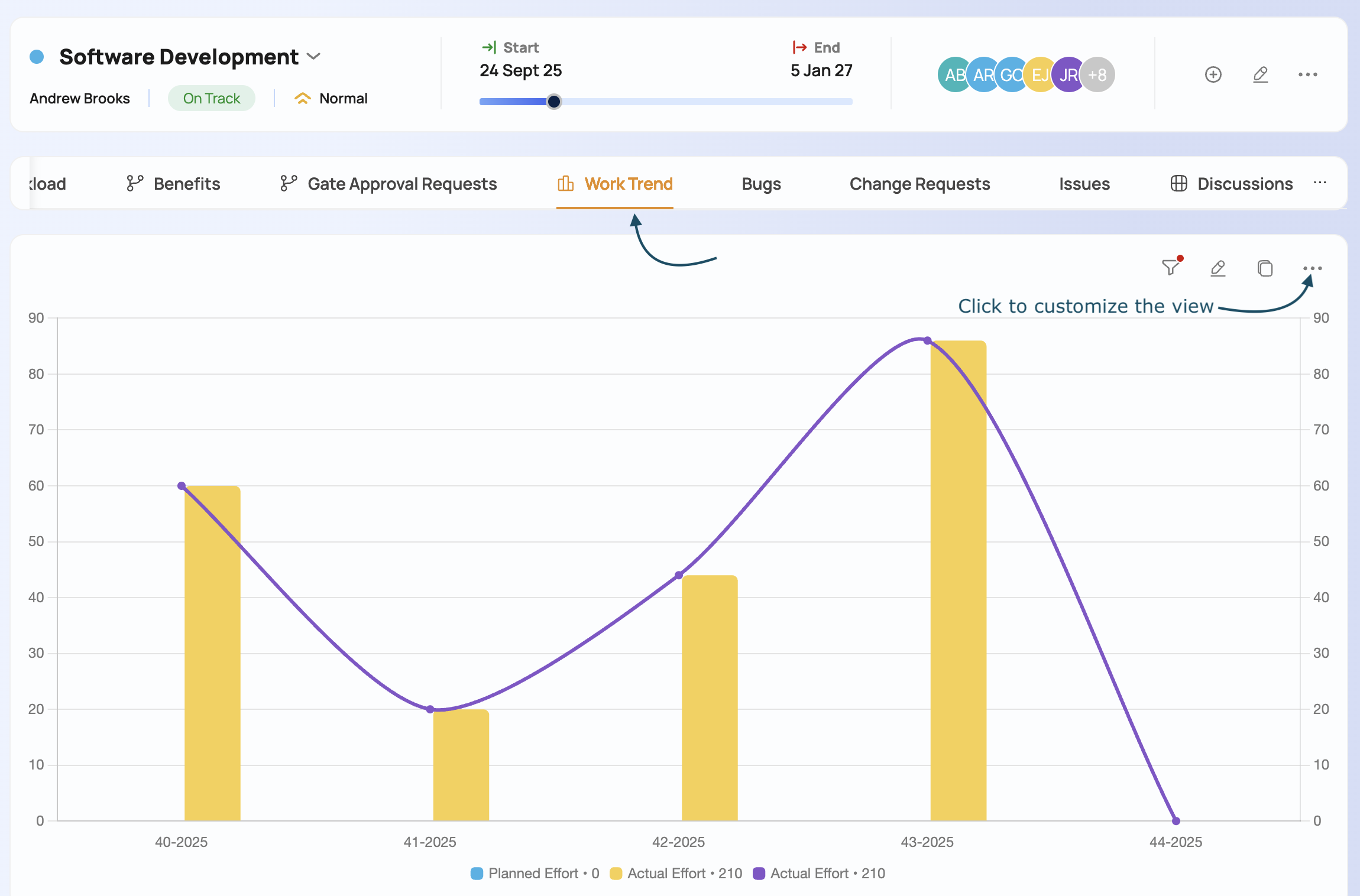Viewport: 1360px width, 896px height.
Task: Open the project header more options
Action: click(x=1307, y=74)
